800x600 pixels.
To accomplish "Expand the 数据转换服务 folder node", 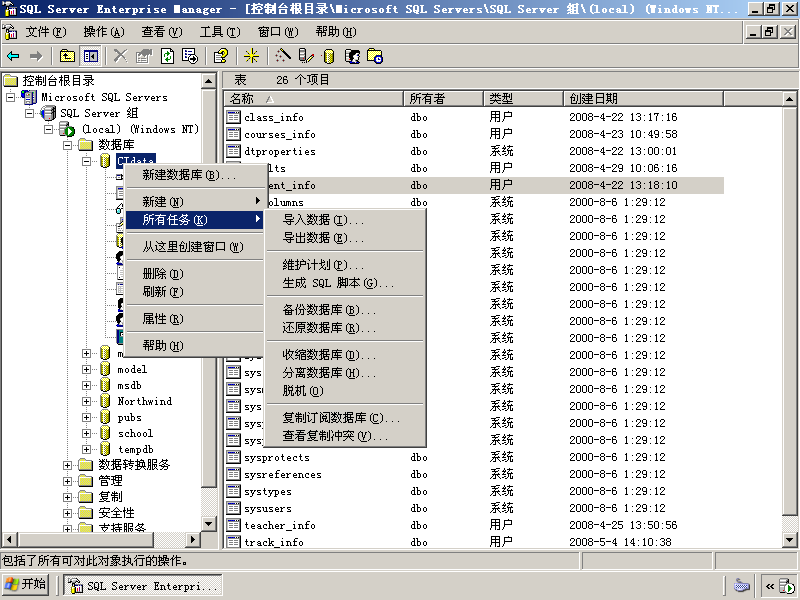I will point(67,465).
